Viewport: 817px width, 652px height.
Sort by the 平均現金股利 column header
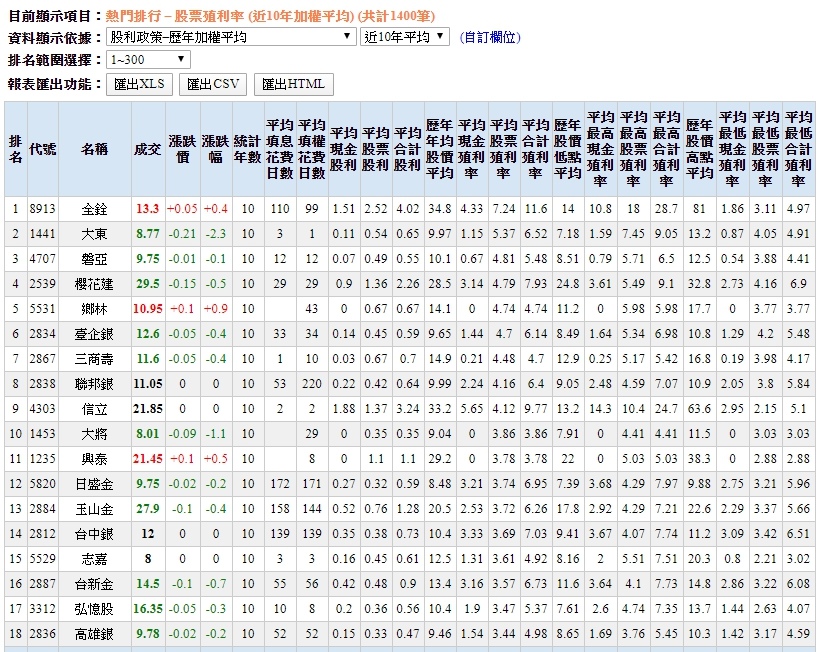tap(344, 149)
